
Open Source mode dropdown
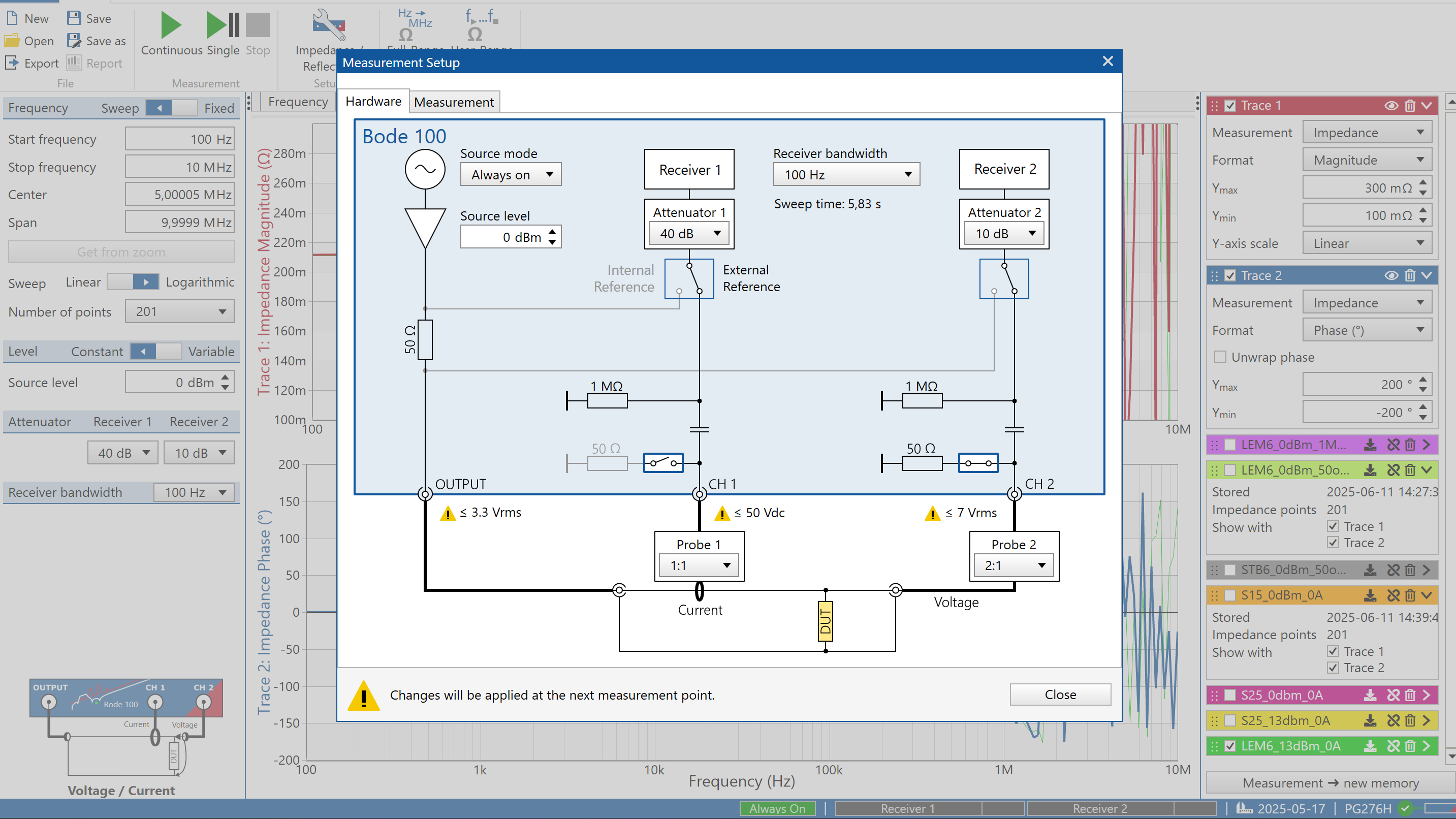(x=511, y=175)
